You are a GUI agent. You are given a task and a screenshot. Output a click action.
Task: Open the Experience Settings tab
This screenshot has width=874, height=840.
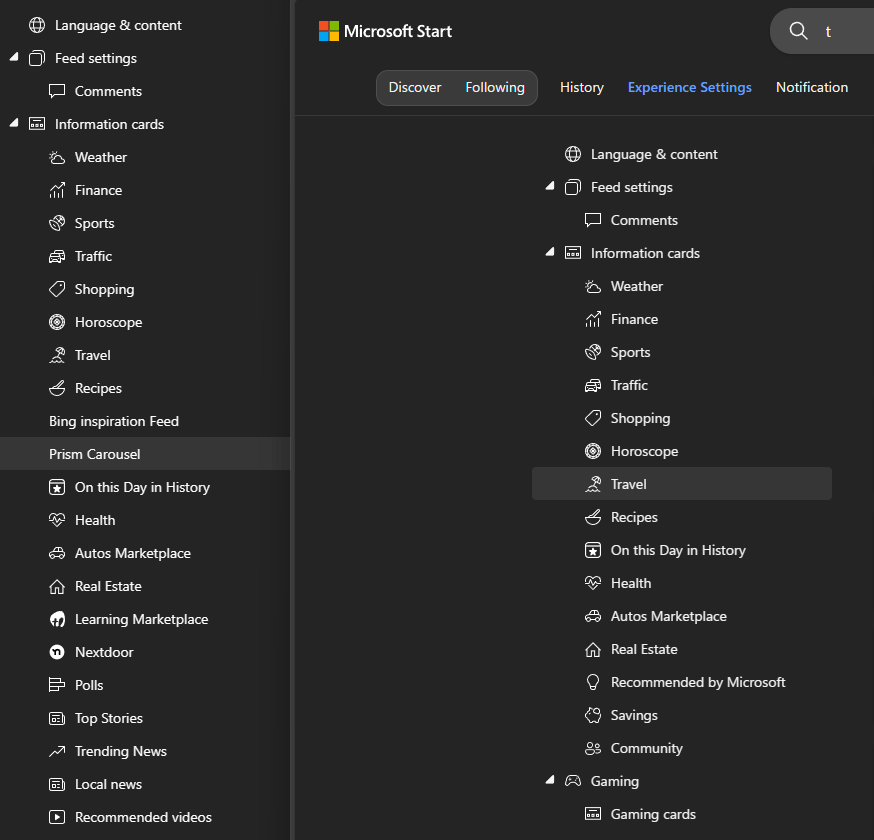click(690, 88)
